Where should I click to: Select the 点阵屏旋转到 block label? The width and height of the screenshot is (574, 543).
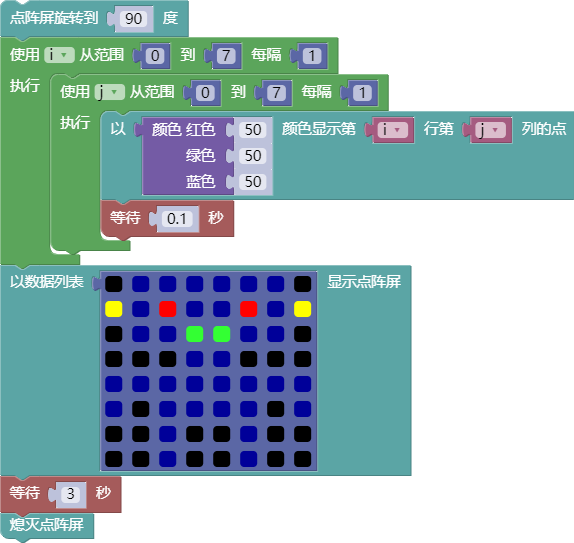[x=54, y=18]
